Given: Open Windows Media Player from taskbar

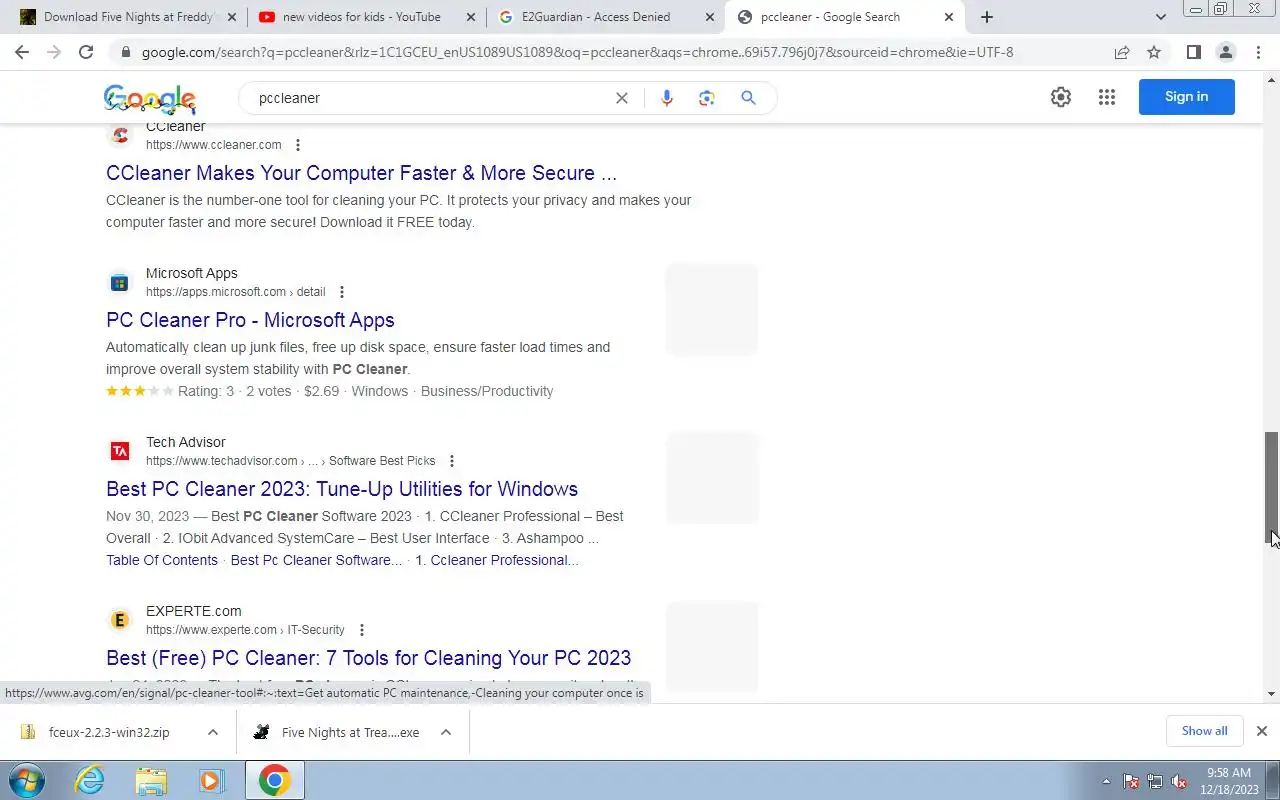Looking at the screenshot, I should pyautogui.click(x=211, y=780).
